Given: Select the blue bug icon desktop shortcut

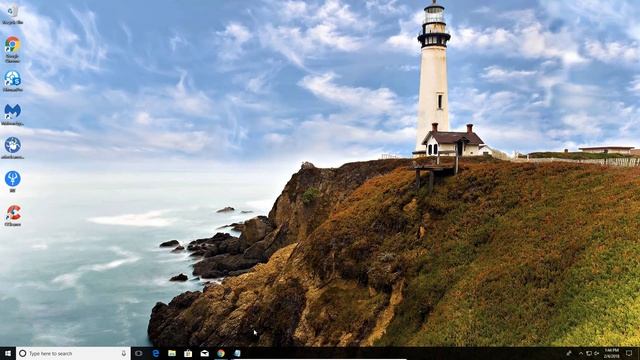Looking at the screenshot, I should tap(13, 148).
